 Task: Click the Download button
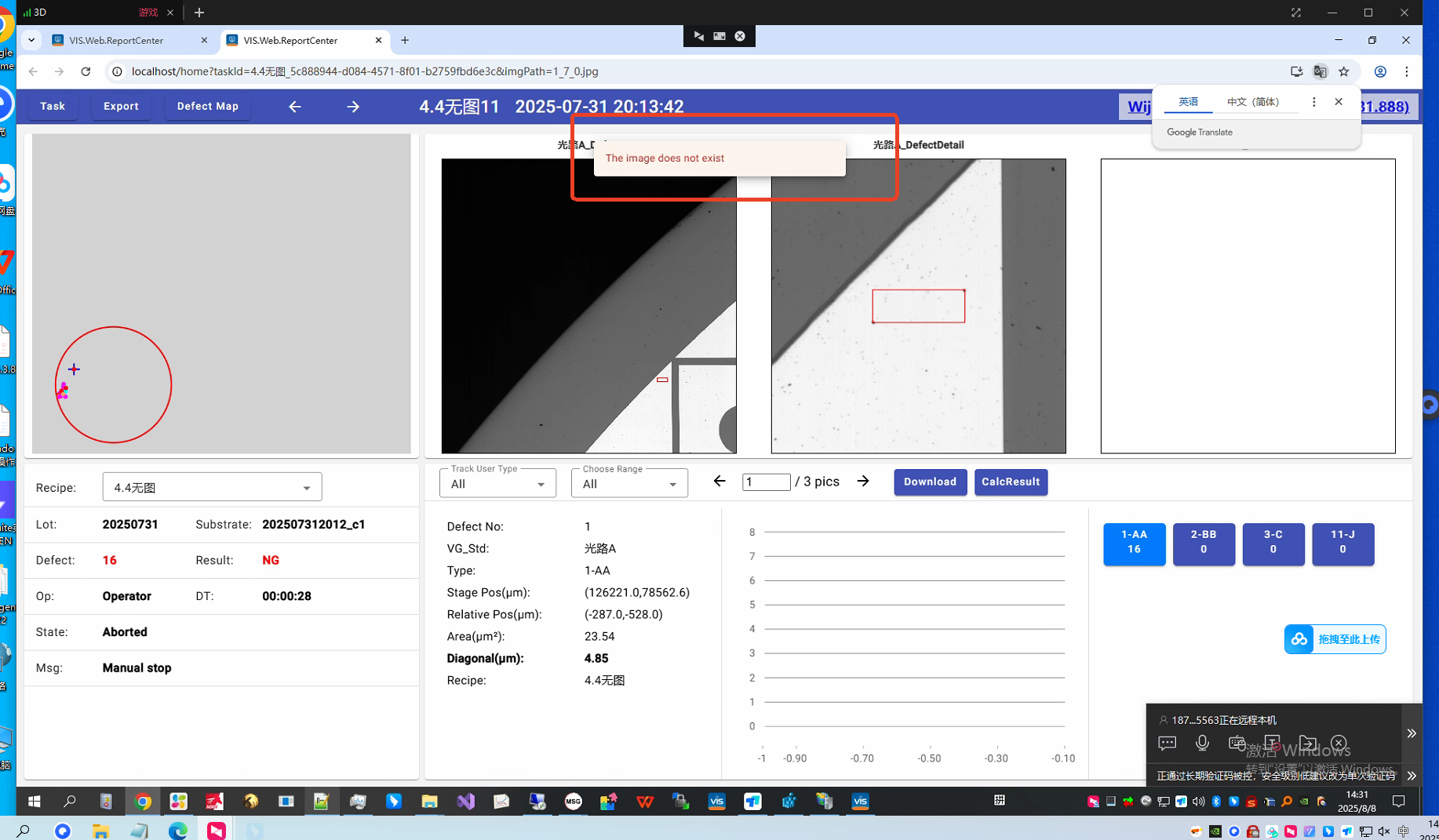pos(930,482)
